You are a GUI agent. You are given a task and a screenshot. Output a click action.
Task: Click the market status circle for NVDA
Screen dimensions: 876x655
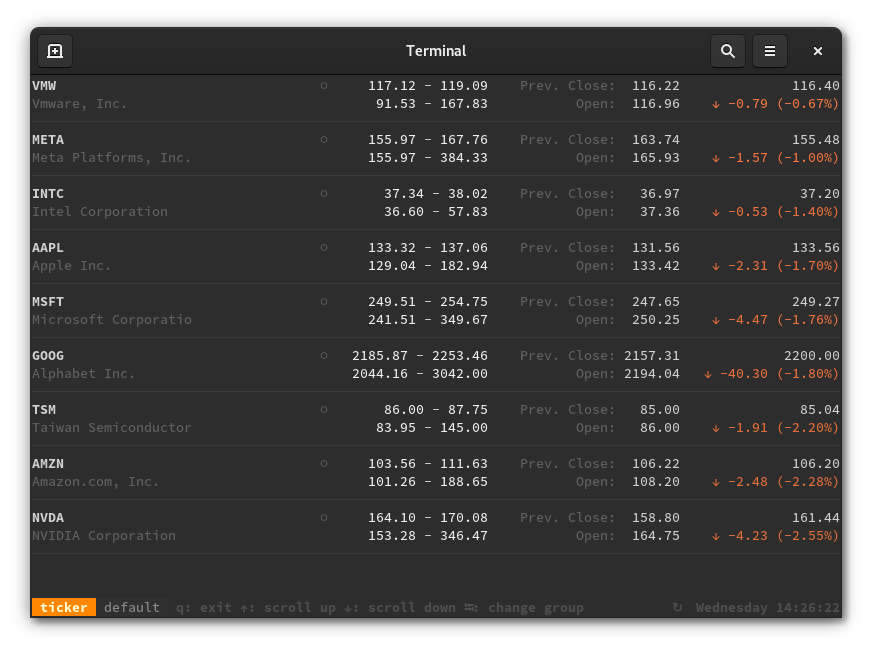[324, 518]
